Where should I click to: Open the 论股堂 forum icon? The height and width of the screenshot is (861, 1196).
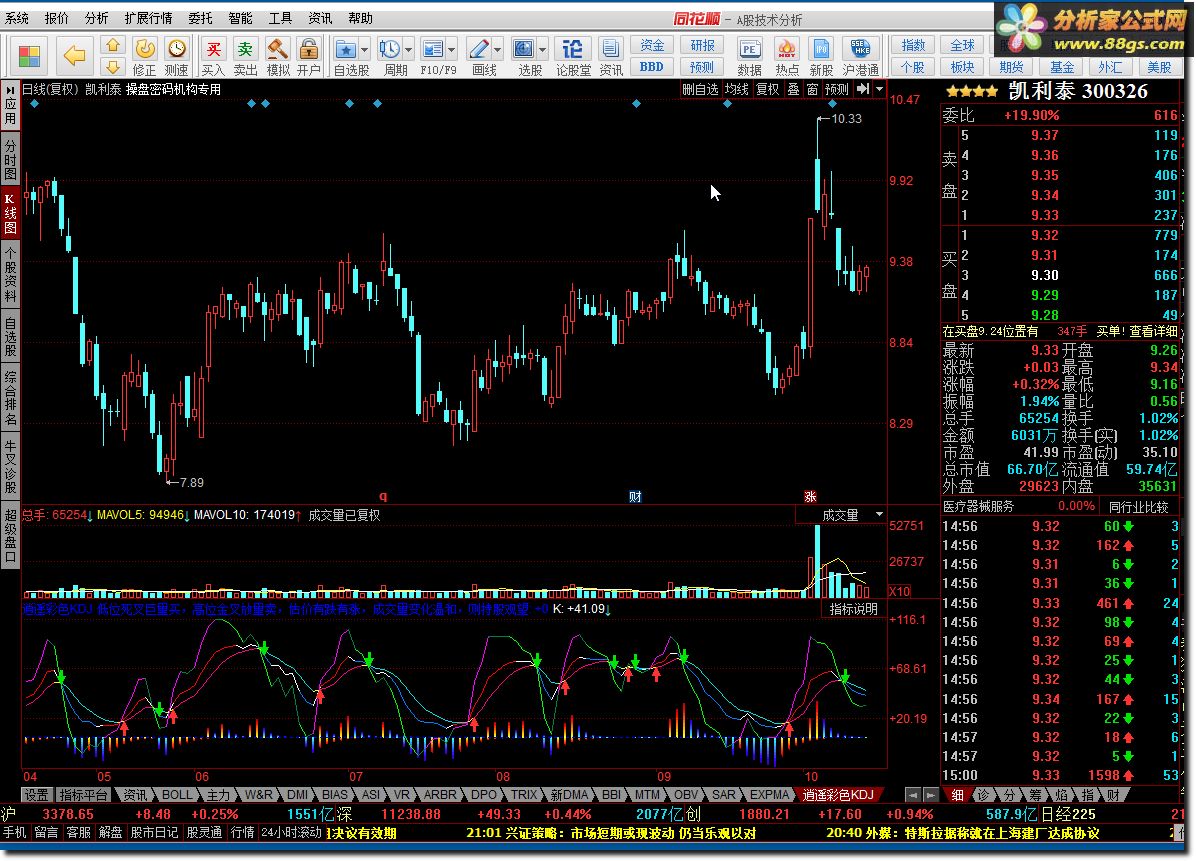(572, 50)
